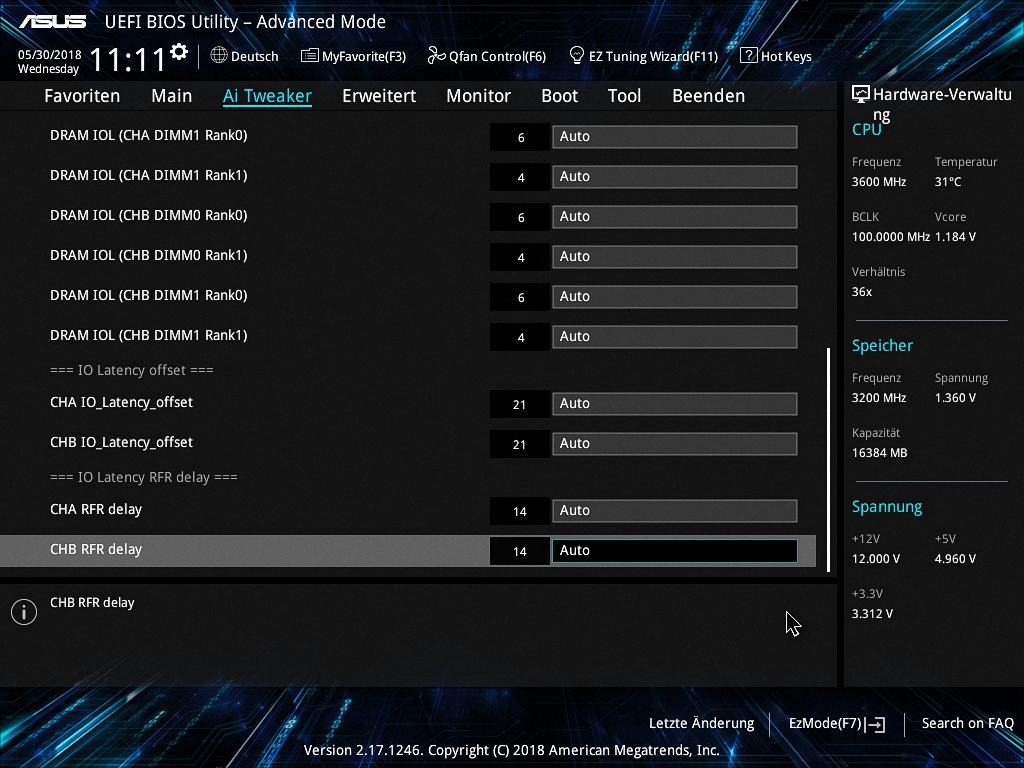The image size is (1024, 768).
Task: Edit DRAM IOL CHB DIMM0 Rank1 Auto field
Action: (x=675, y=256)
